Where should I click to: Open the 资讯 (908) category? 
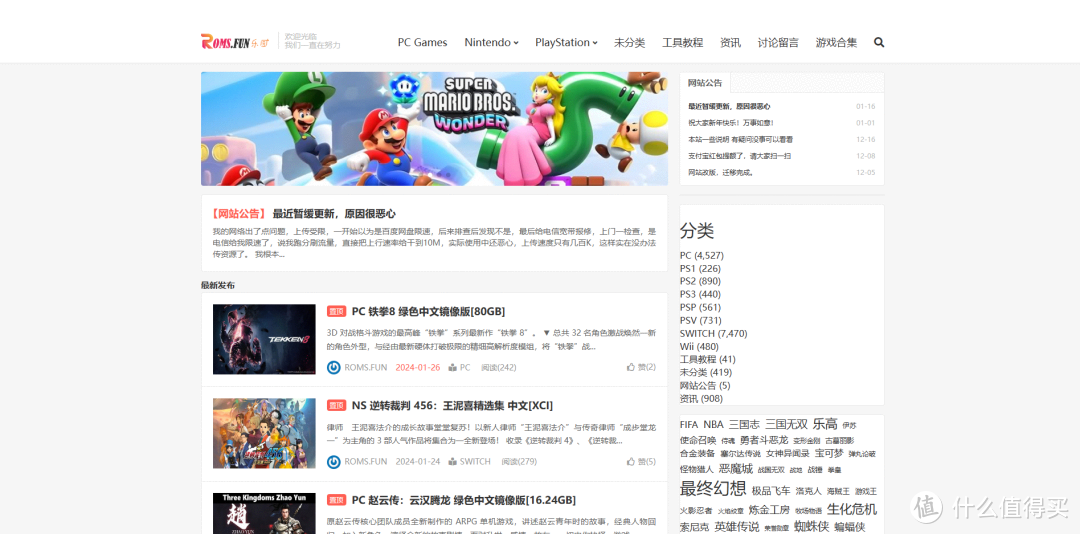701,398
